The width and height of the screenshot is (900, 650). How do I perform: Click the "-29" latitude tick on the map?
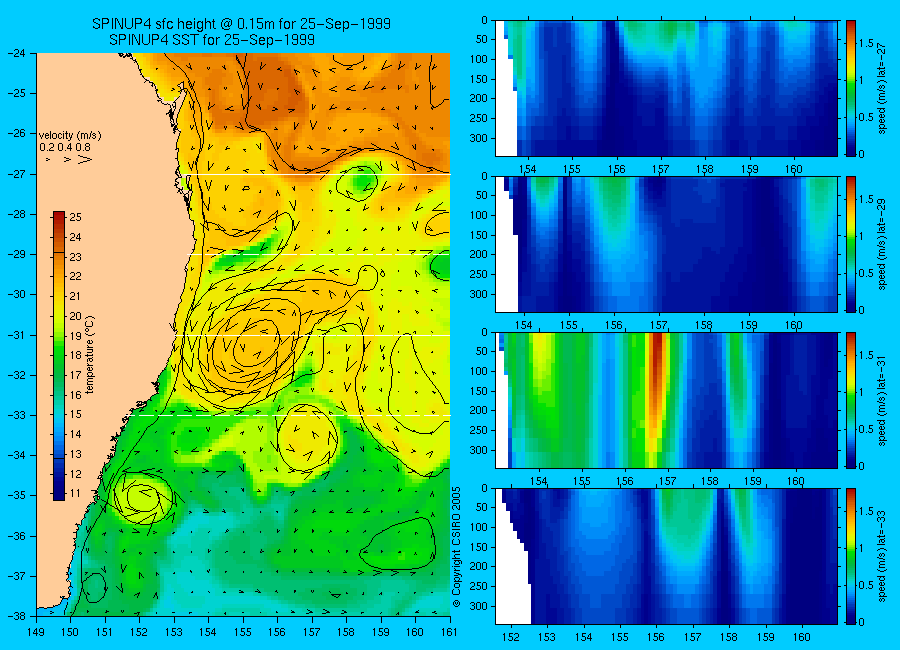pos(17,254)
